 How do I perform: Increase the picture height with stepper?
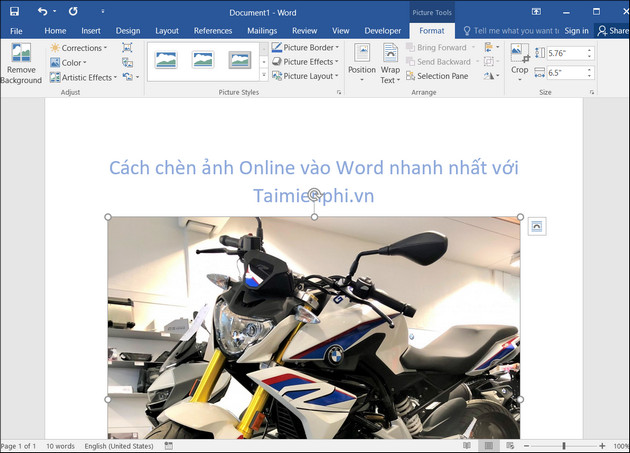589,50
